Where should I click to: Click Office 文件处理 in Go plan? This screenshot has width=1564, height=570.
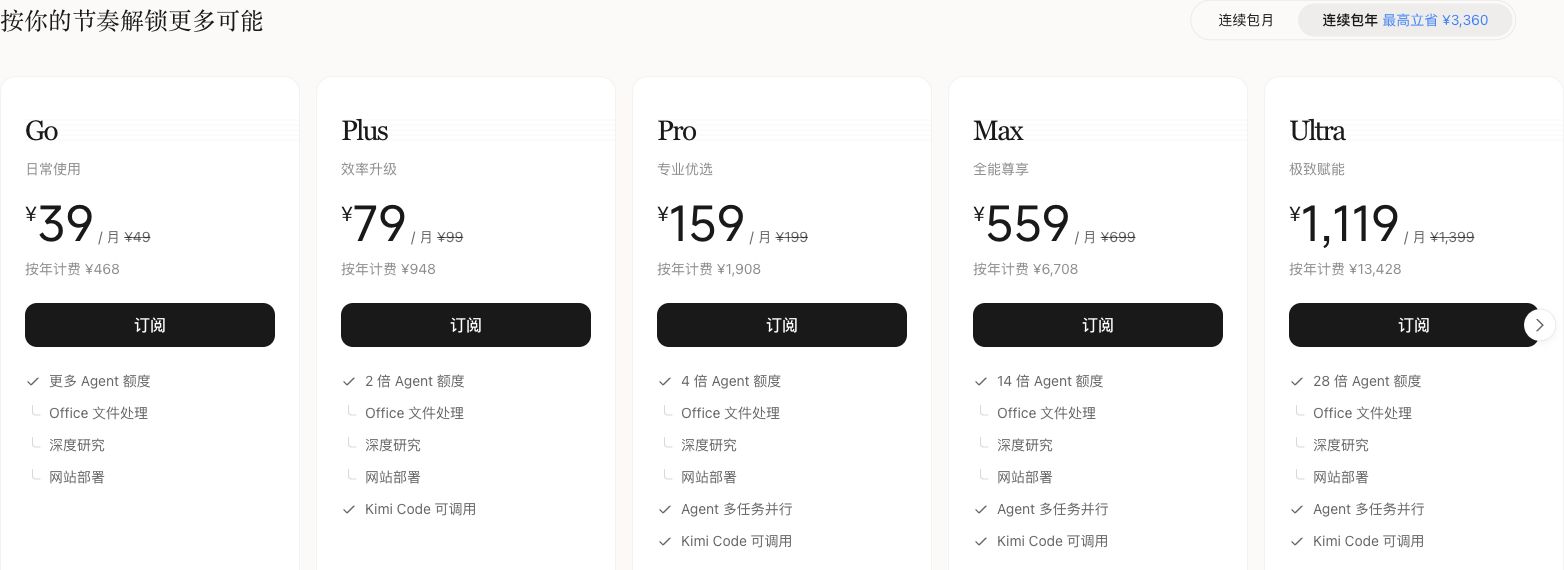[98, 413]
